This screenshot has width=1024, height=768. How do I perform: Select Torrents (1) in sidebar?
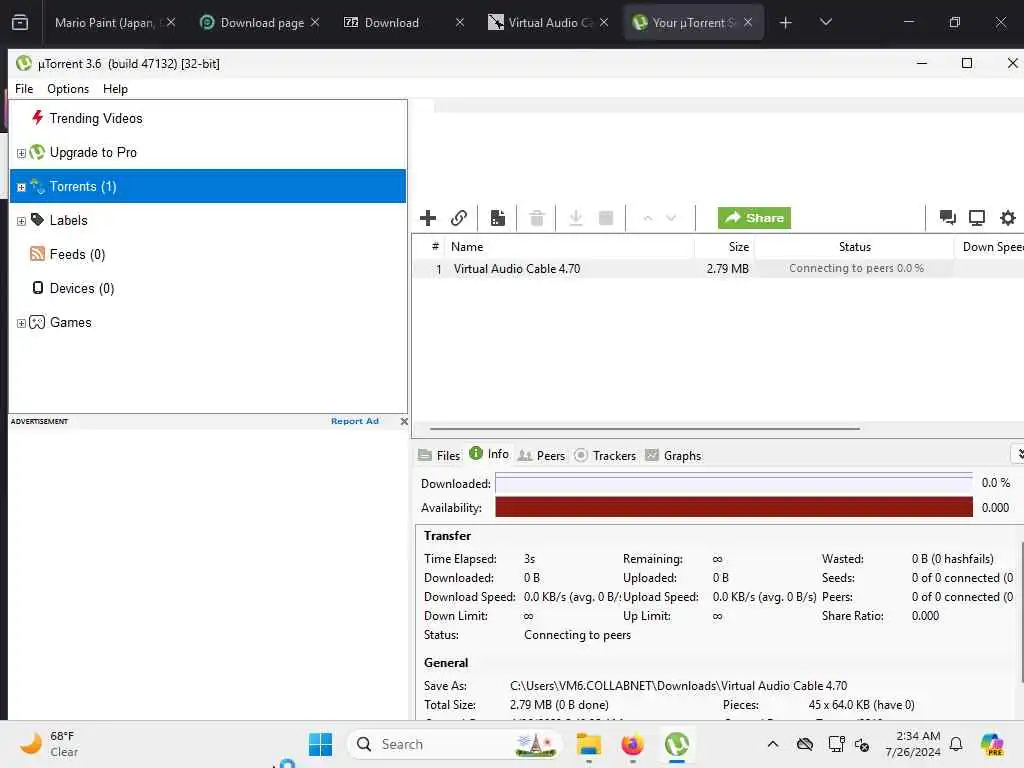[208, 186]
